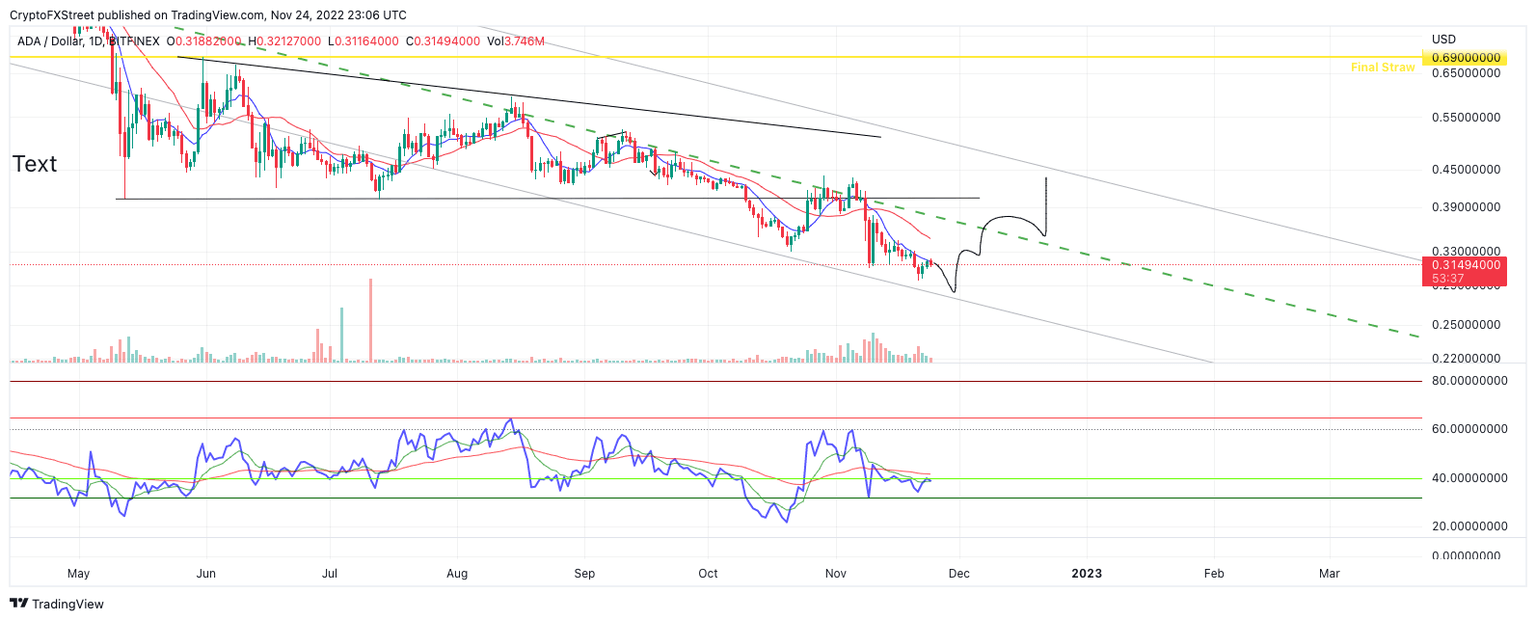
Task: Click 'Aug' on the time axis
Action: coord(457,574)
